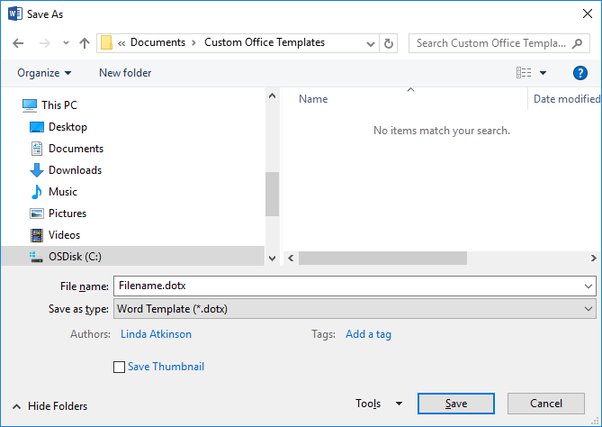Screen dimensions: 602x427
Task: Click navigation pane scroll down arrow
Action: click(x=272, y=258)
